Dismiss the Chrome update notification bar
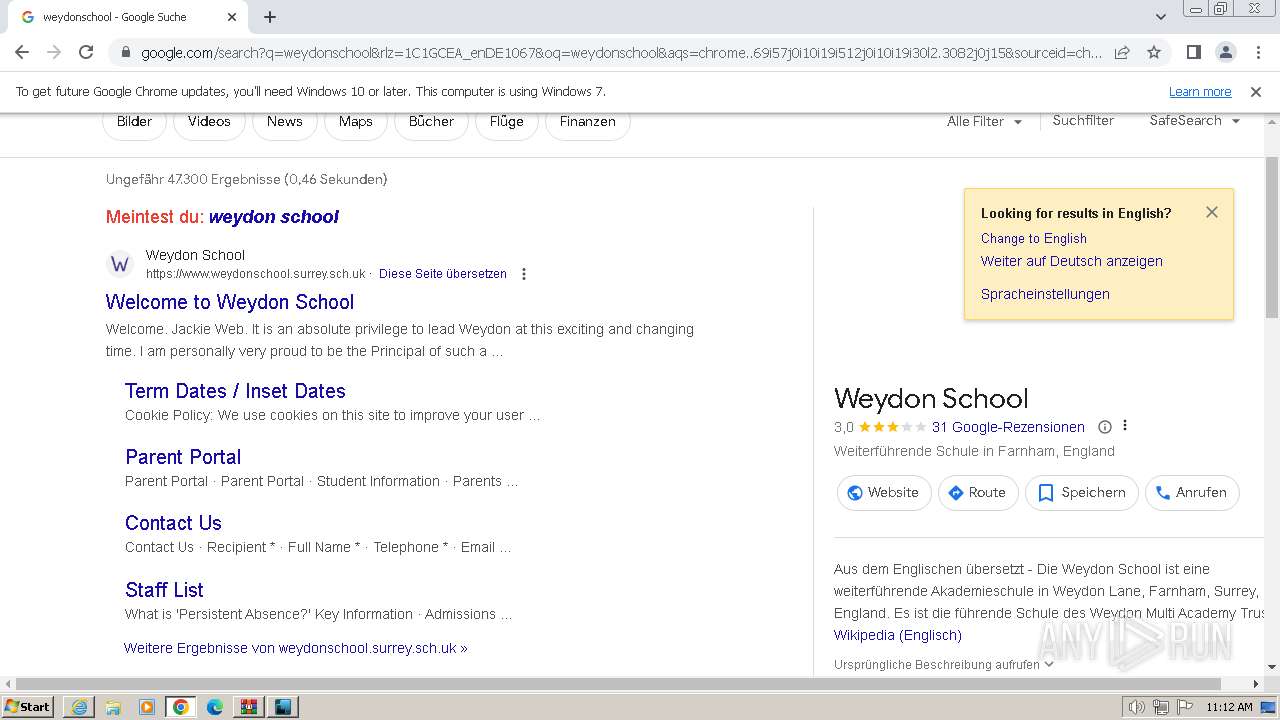Image resolution: width=1280 pixels, height=720 pixels. [1256, 91]
